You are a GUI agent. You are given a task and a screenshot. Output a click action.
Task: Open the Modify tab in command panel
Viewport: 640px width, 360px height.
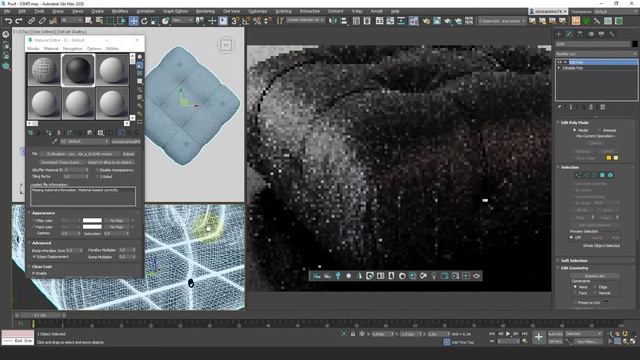(x=569, y=34)
